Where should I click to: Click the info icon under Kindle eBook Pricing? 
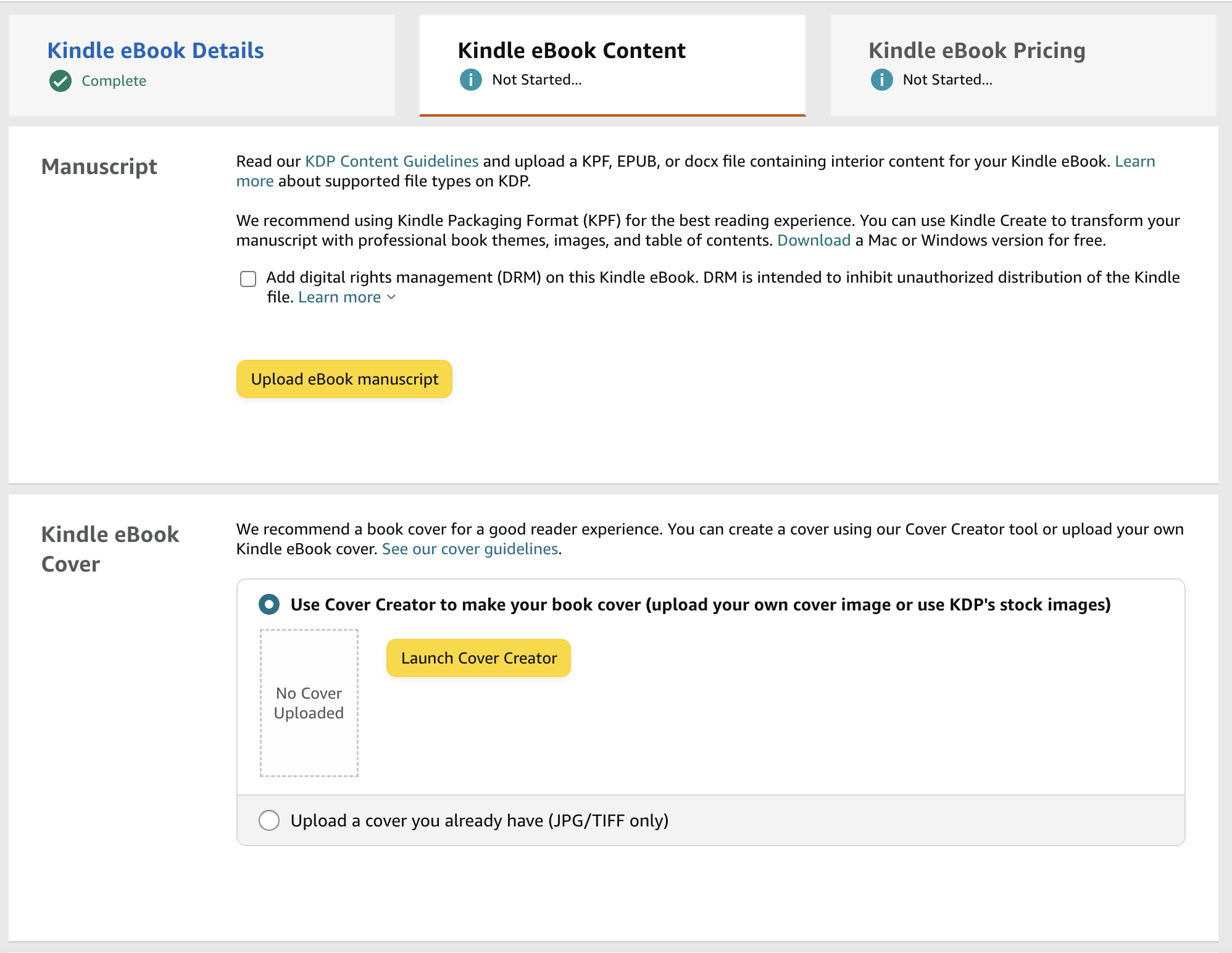tap(882, 80)
